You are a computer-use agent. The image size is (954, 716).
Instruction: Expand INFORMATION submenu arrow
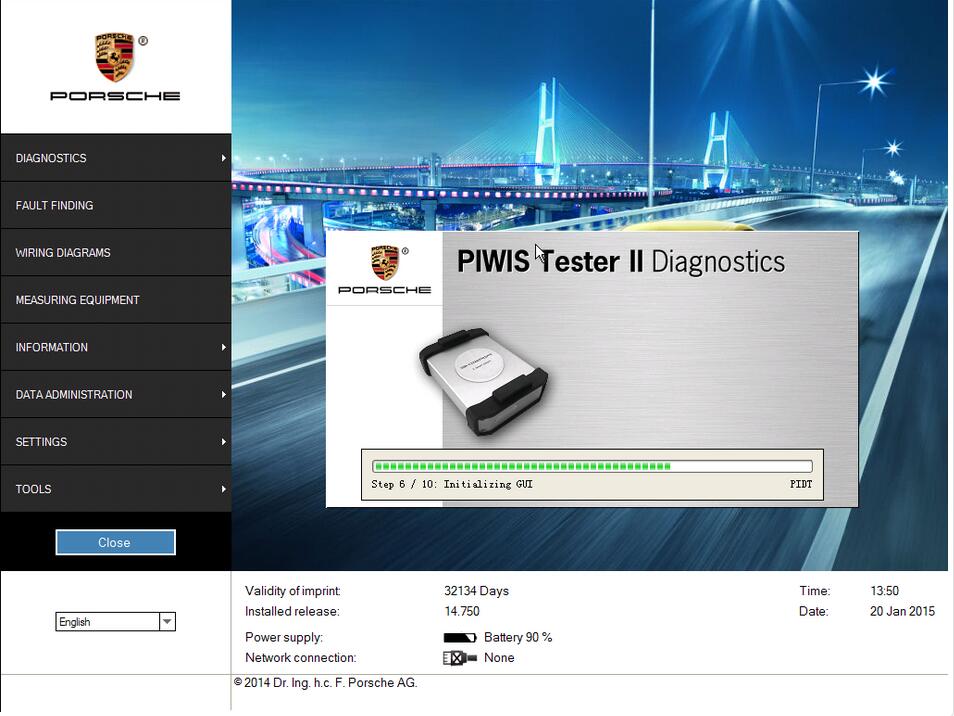point(223,347)
